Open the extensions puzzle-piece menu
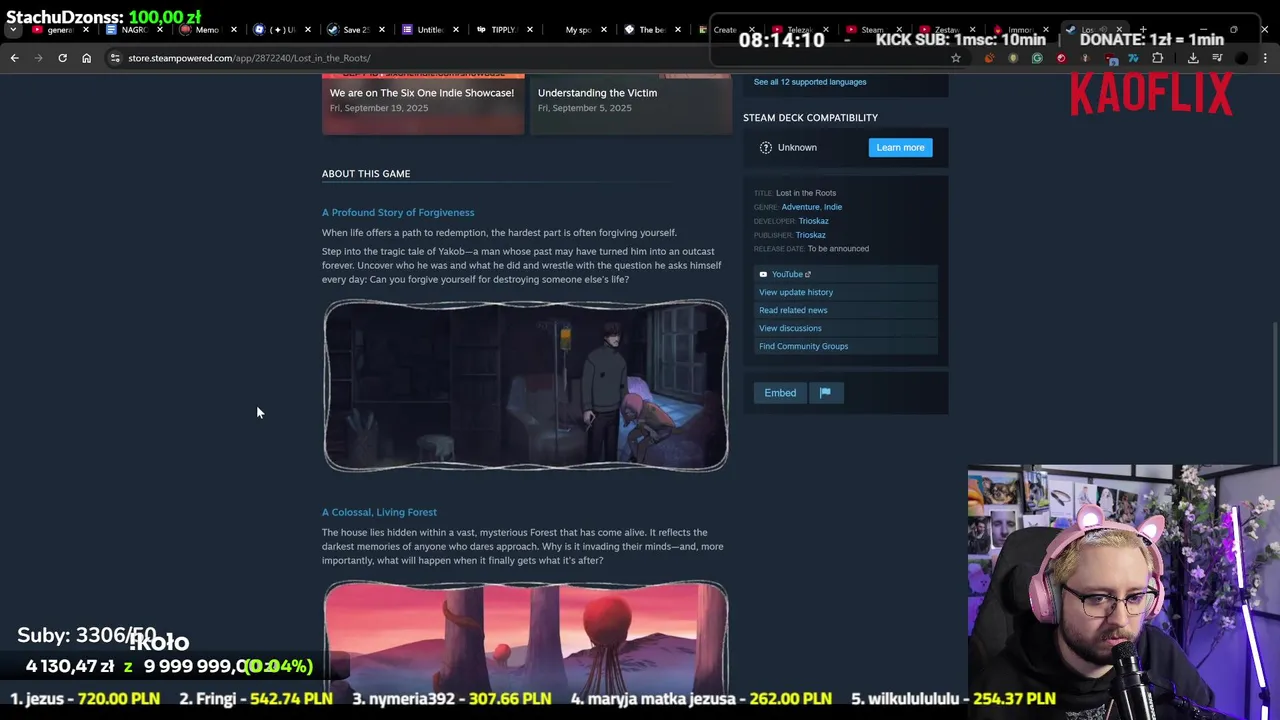Viewport: 1280px width, 720px height. tap(1158, 58)
